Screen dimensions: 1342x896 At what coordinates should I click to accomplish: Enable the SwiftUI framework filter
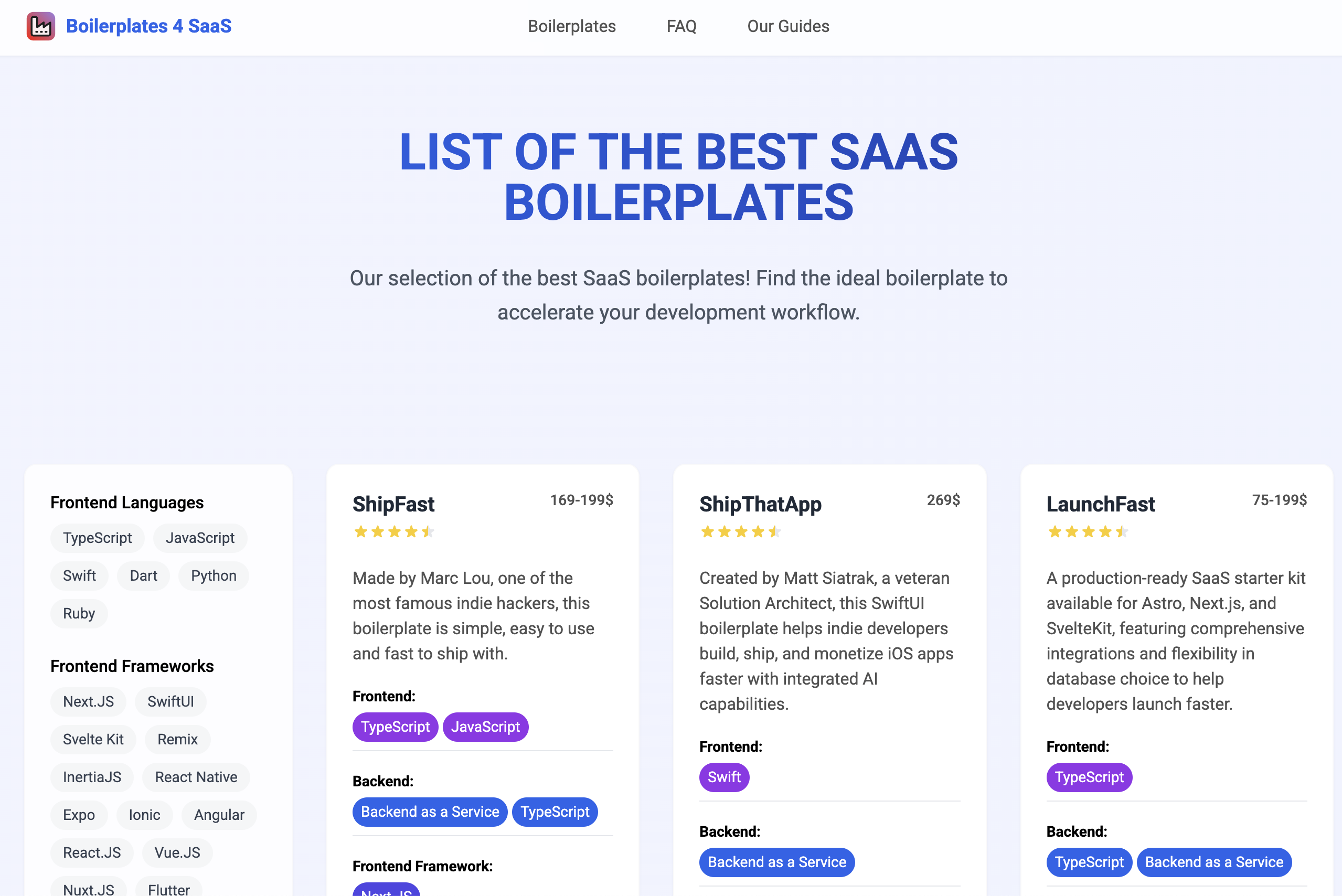click(171, 701)
